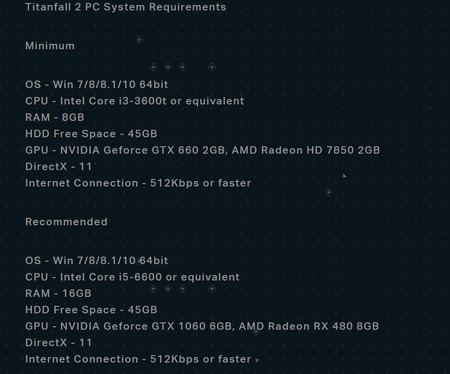Click the OS line under Minimum
450x374 pixels.
(x=97, y=84)
